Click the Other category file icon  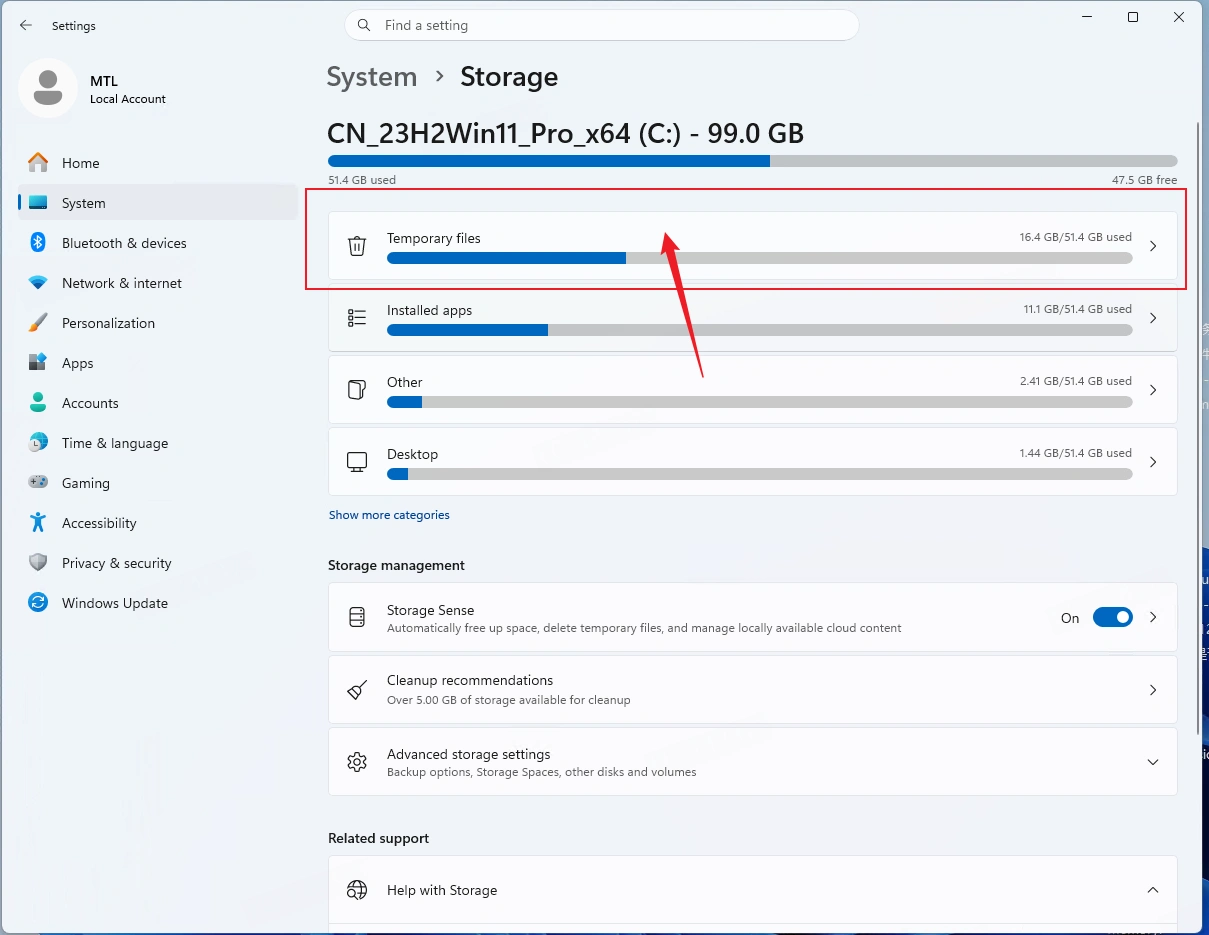coord(357,390)
